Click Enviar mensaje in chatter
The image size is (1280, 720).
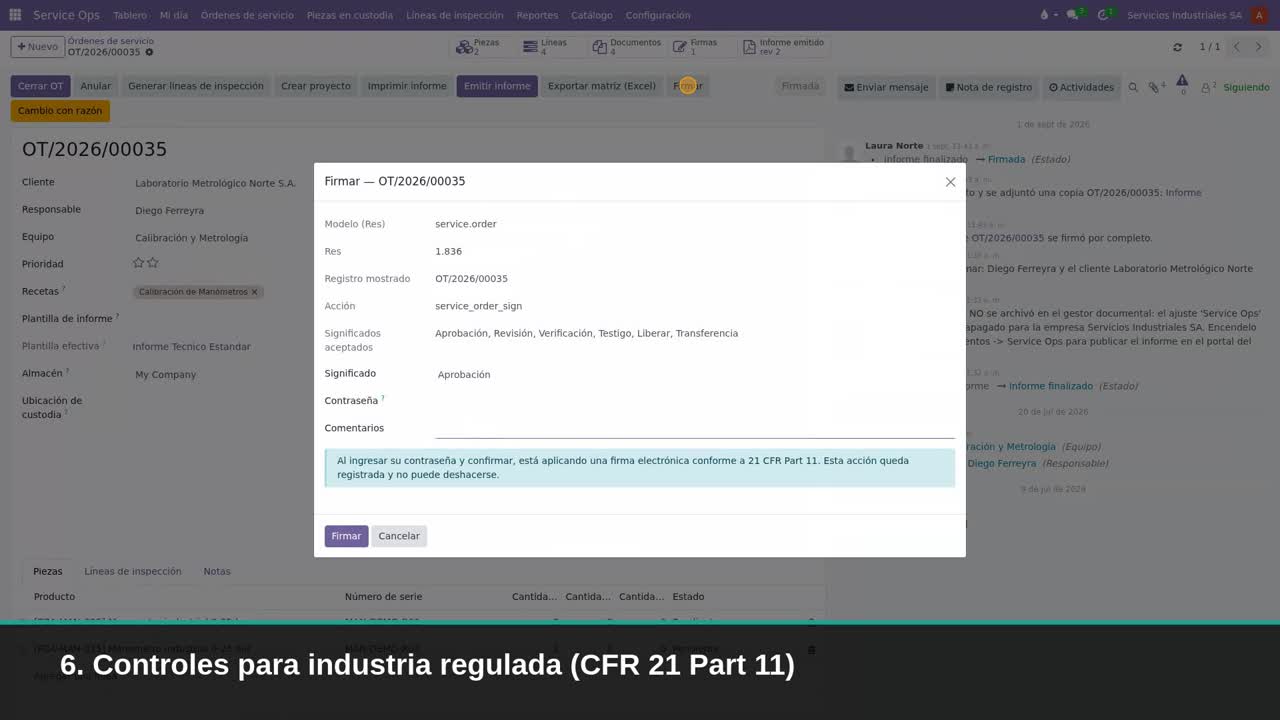pyautogui.click(x=886, y=87)
